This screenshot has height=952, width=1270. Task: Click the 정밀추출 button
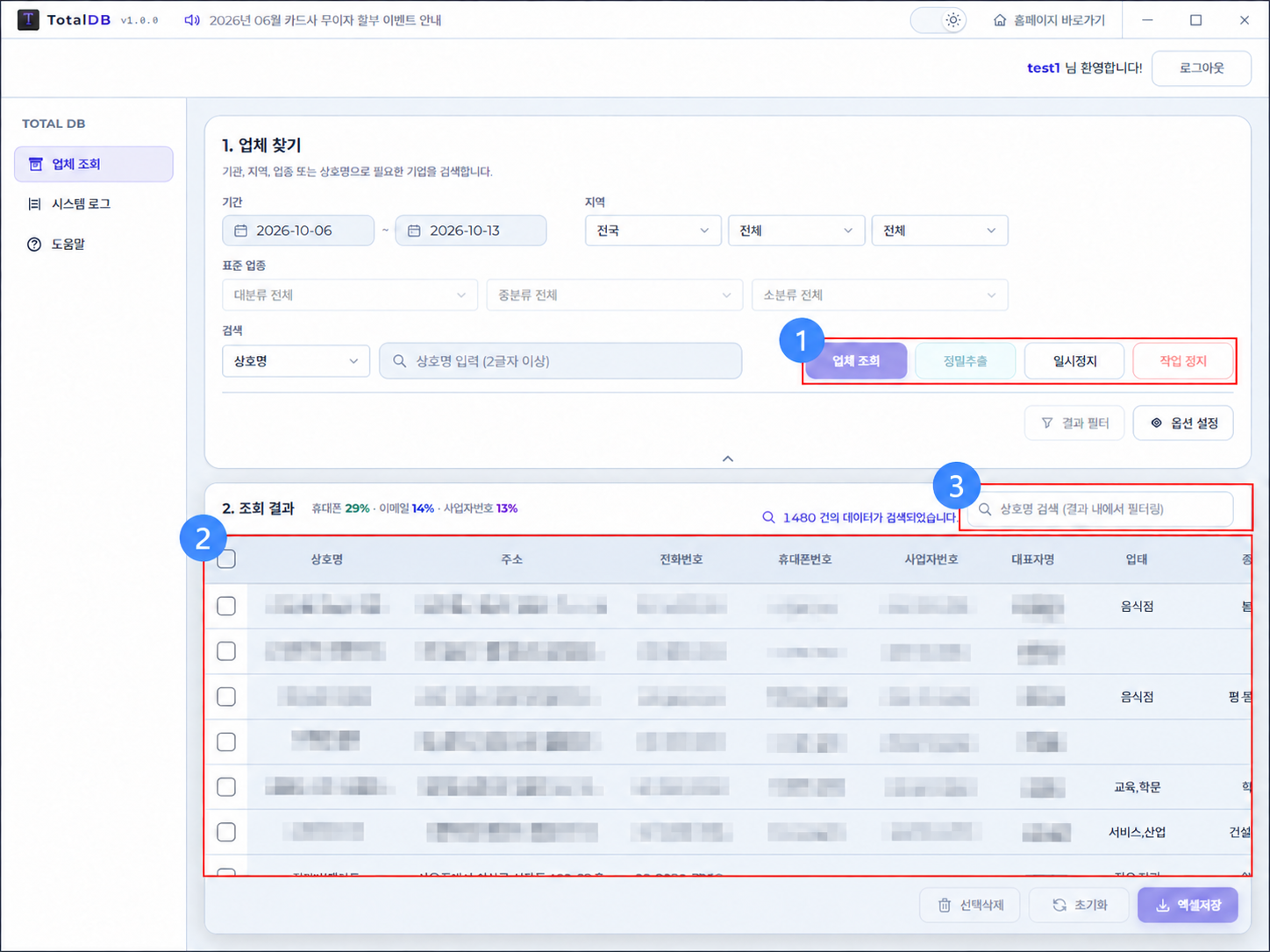(965, 361)
